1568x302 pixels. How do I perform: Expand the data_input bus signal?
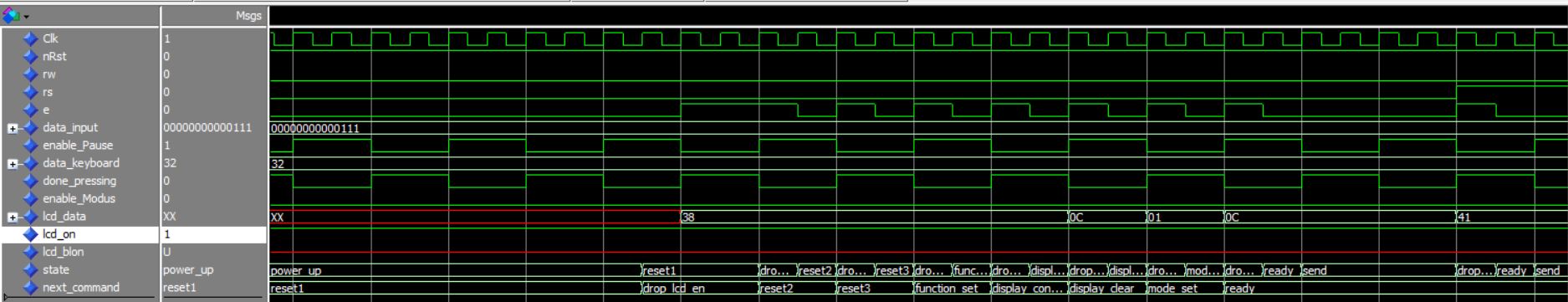point(13,128)
